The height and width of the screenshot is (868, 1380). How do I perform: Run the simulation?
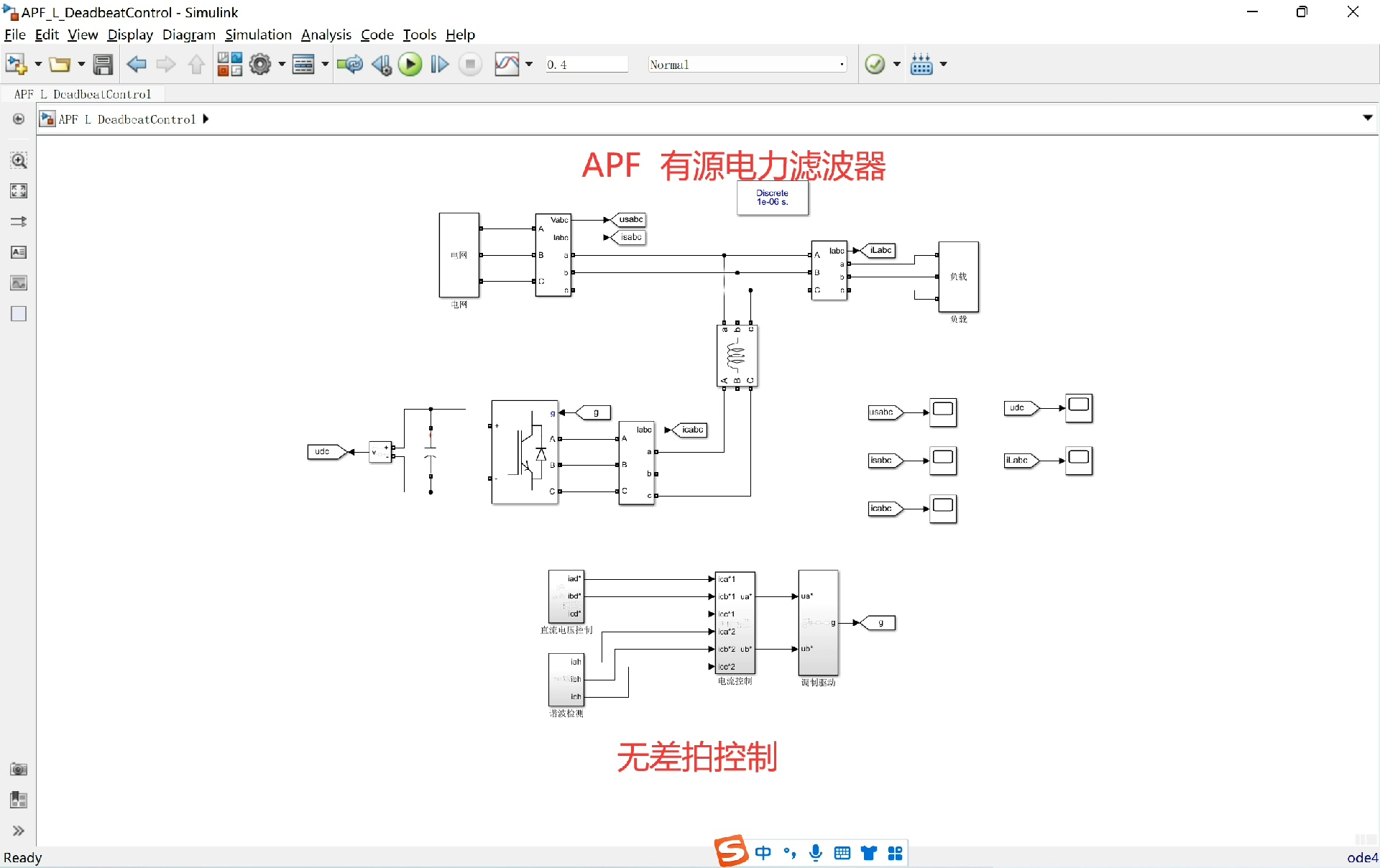(410, 64)
